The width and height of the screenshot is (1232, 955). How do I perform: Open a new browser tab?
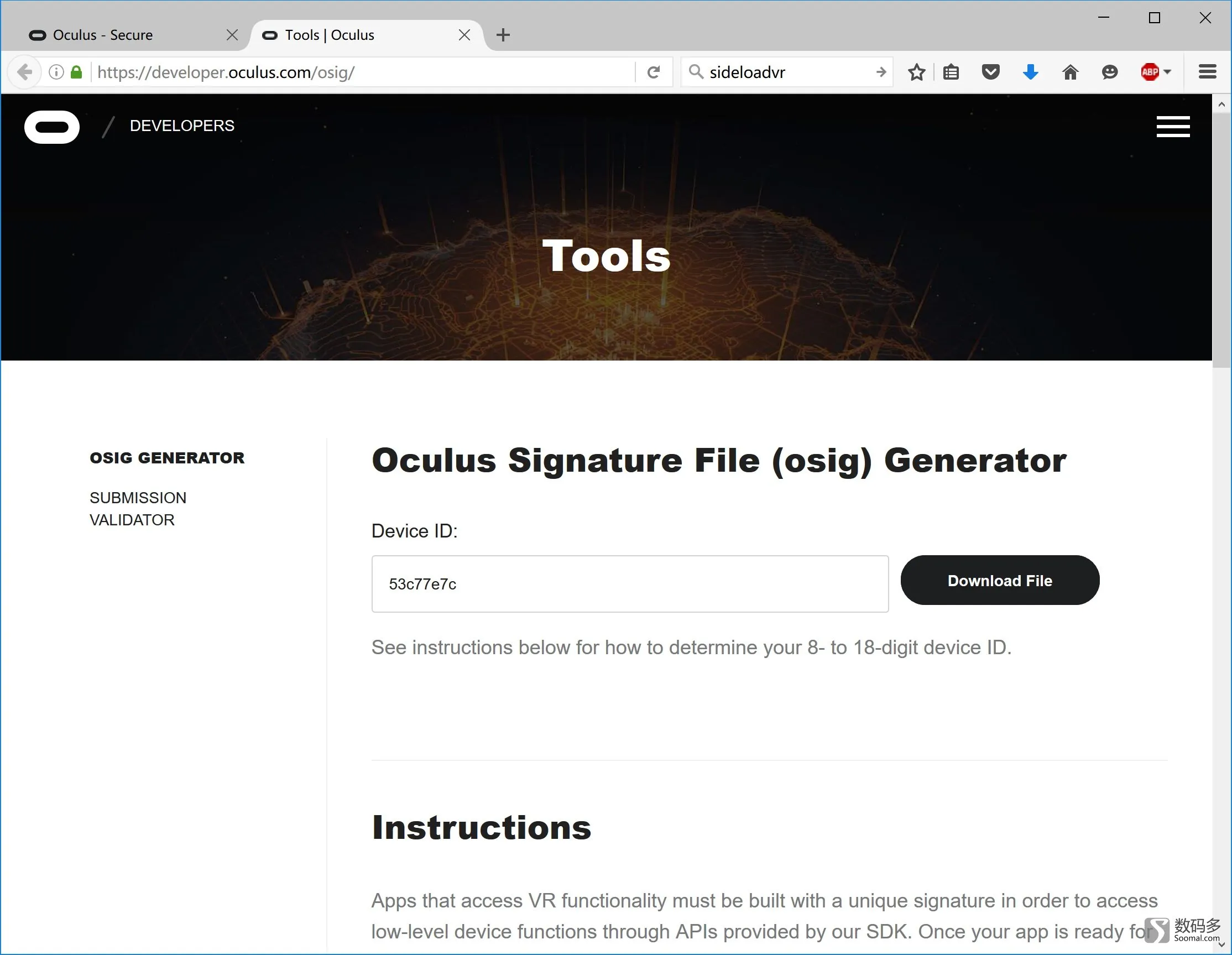503,35
